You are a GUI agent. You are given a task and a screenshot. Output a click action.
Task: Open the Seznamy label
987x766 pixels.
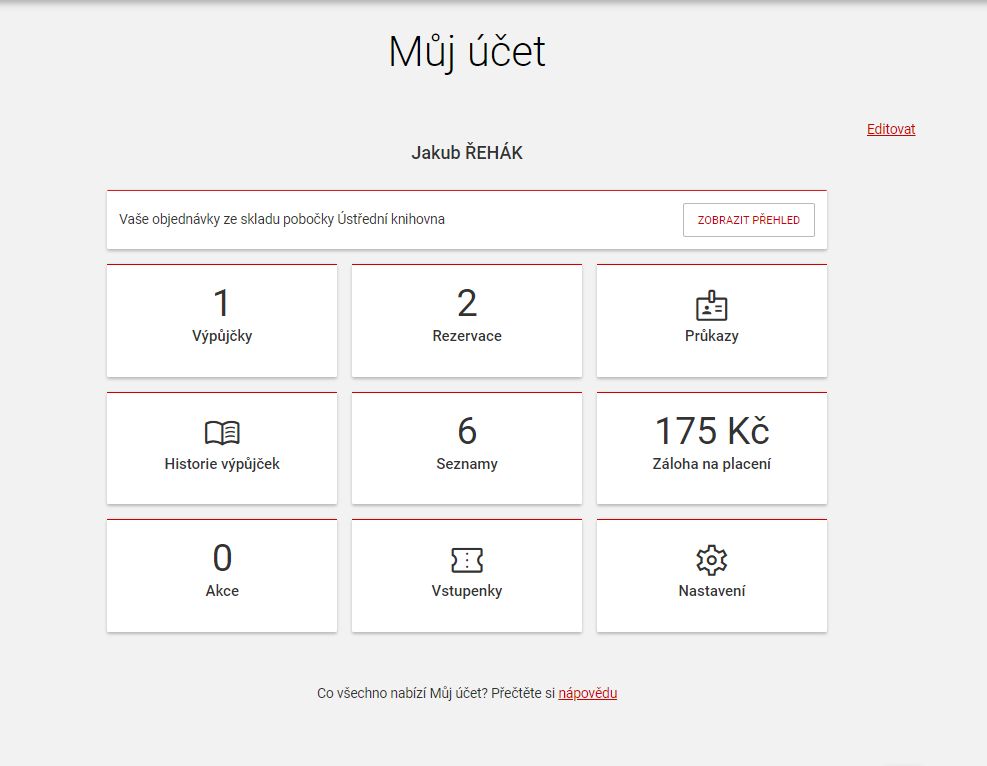tap(467, 464)
